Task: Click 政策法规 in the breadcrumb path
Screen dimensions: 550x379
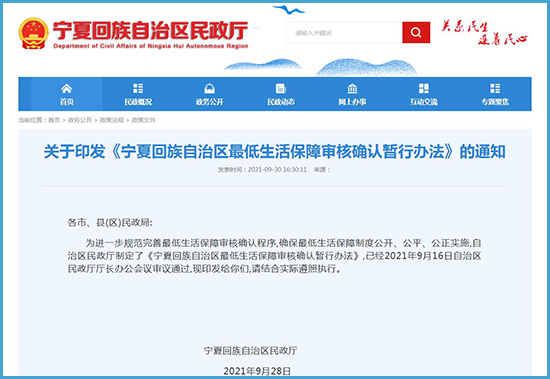Action: [x=112, y=120]
